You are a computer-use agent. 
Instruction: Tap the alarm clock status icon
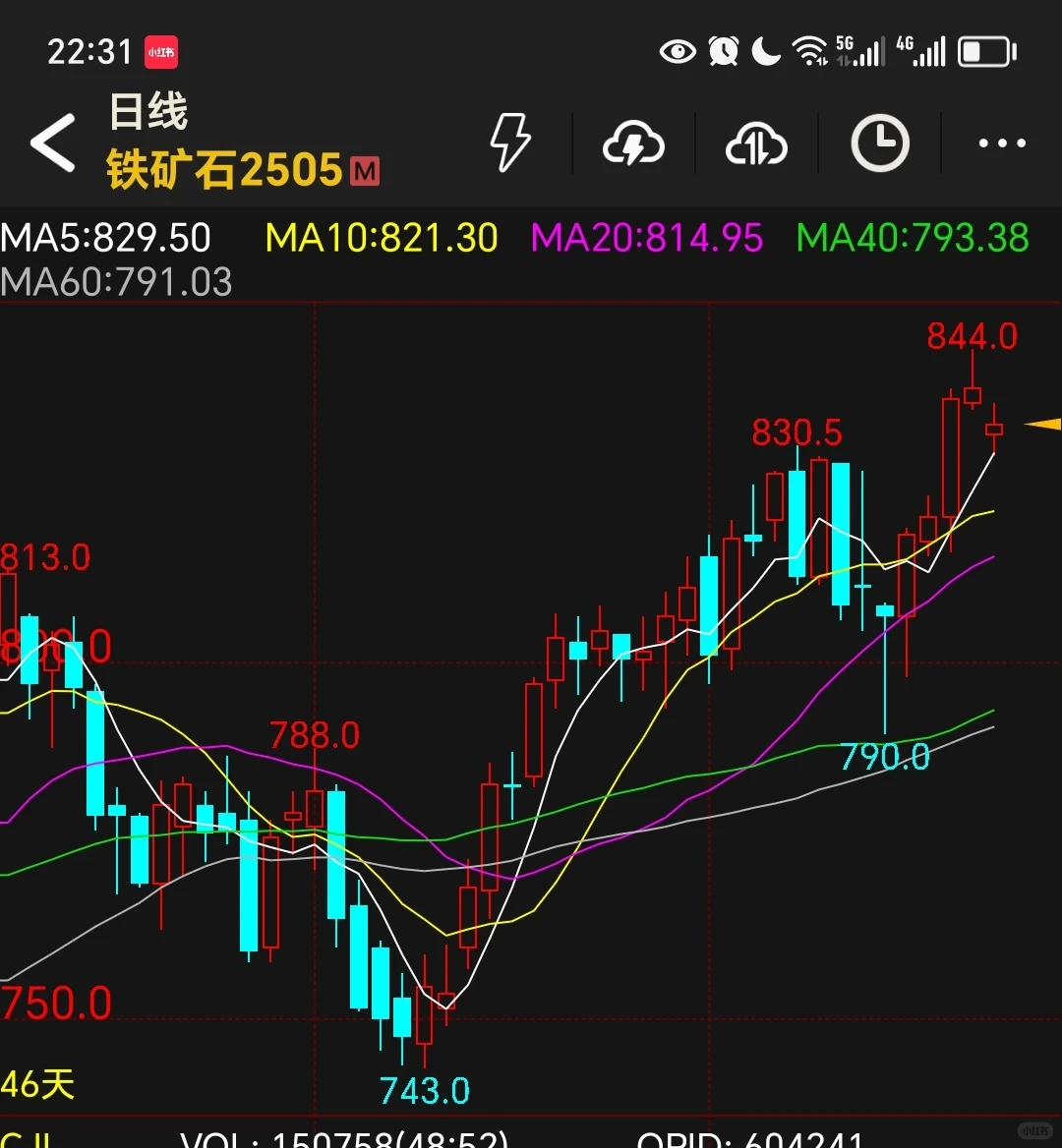tap(723, 52)
